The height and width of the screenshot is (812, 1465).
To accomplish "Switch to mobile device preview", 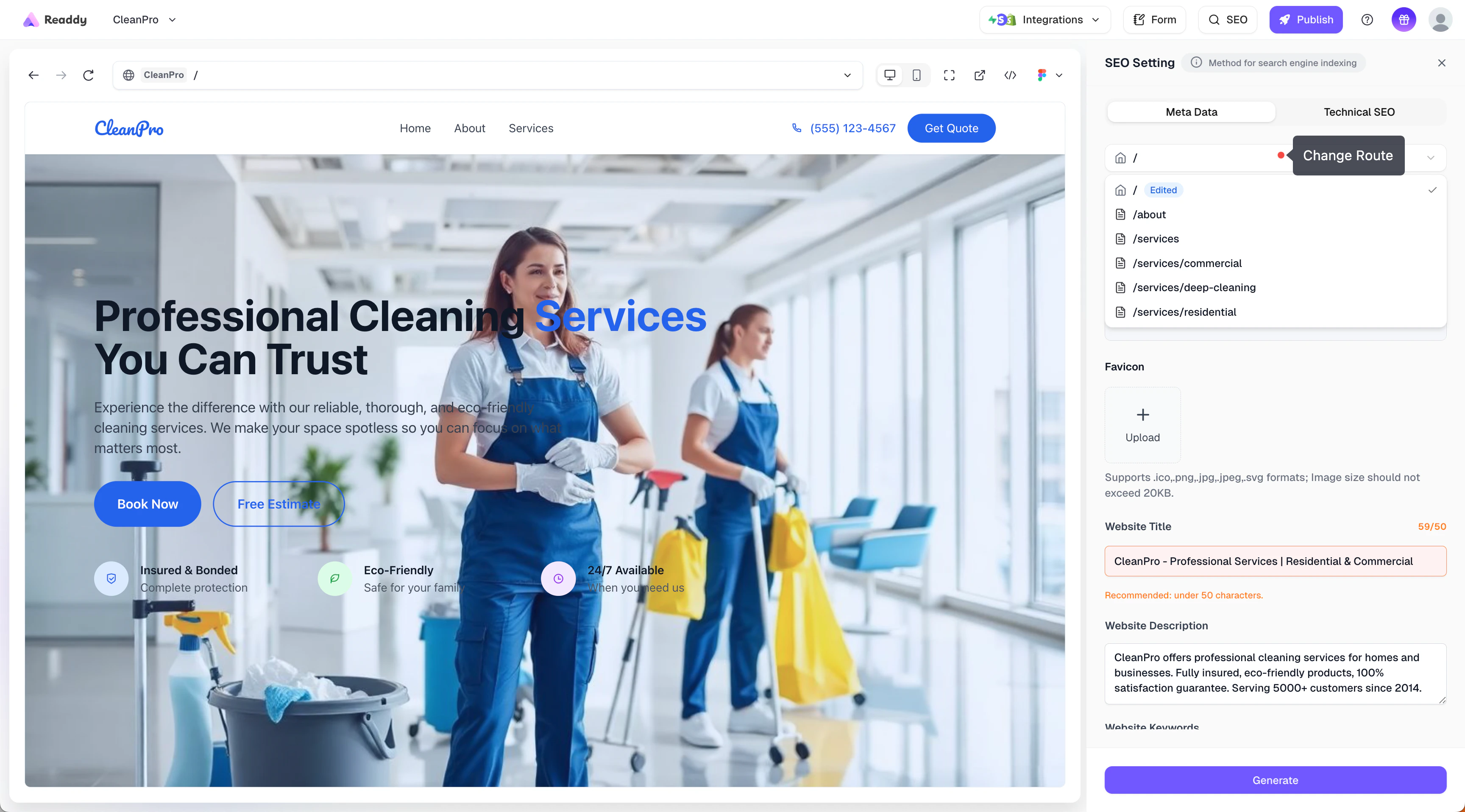I will (x=916, y=75).
